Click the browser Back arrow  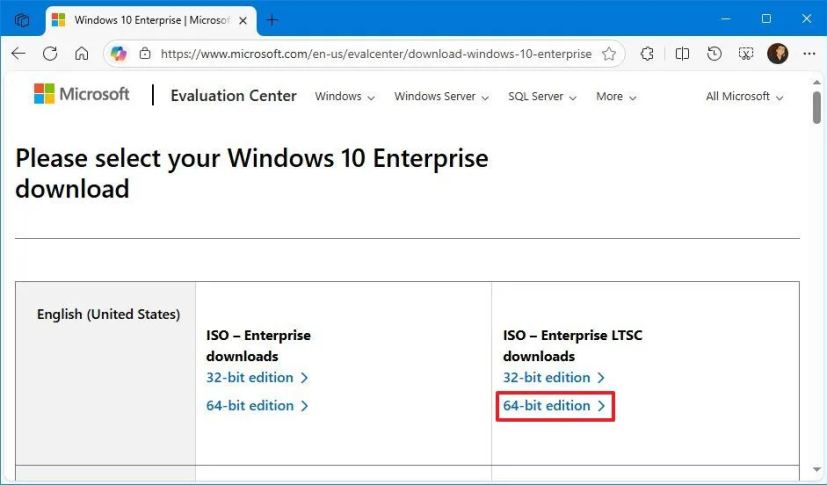(18, 54)
